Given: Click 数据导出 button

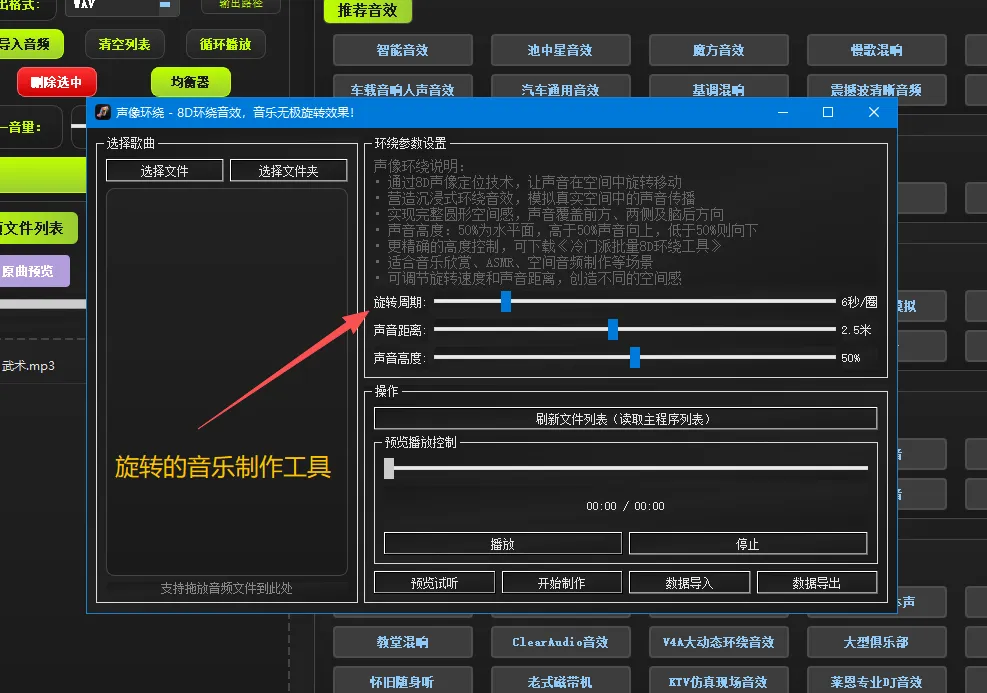Looking at the screenshot, I should click(x=816, y=582).
